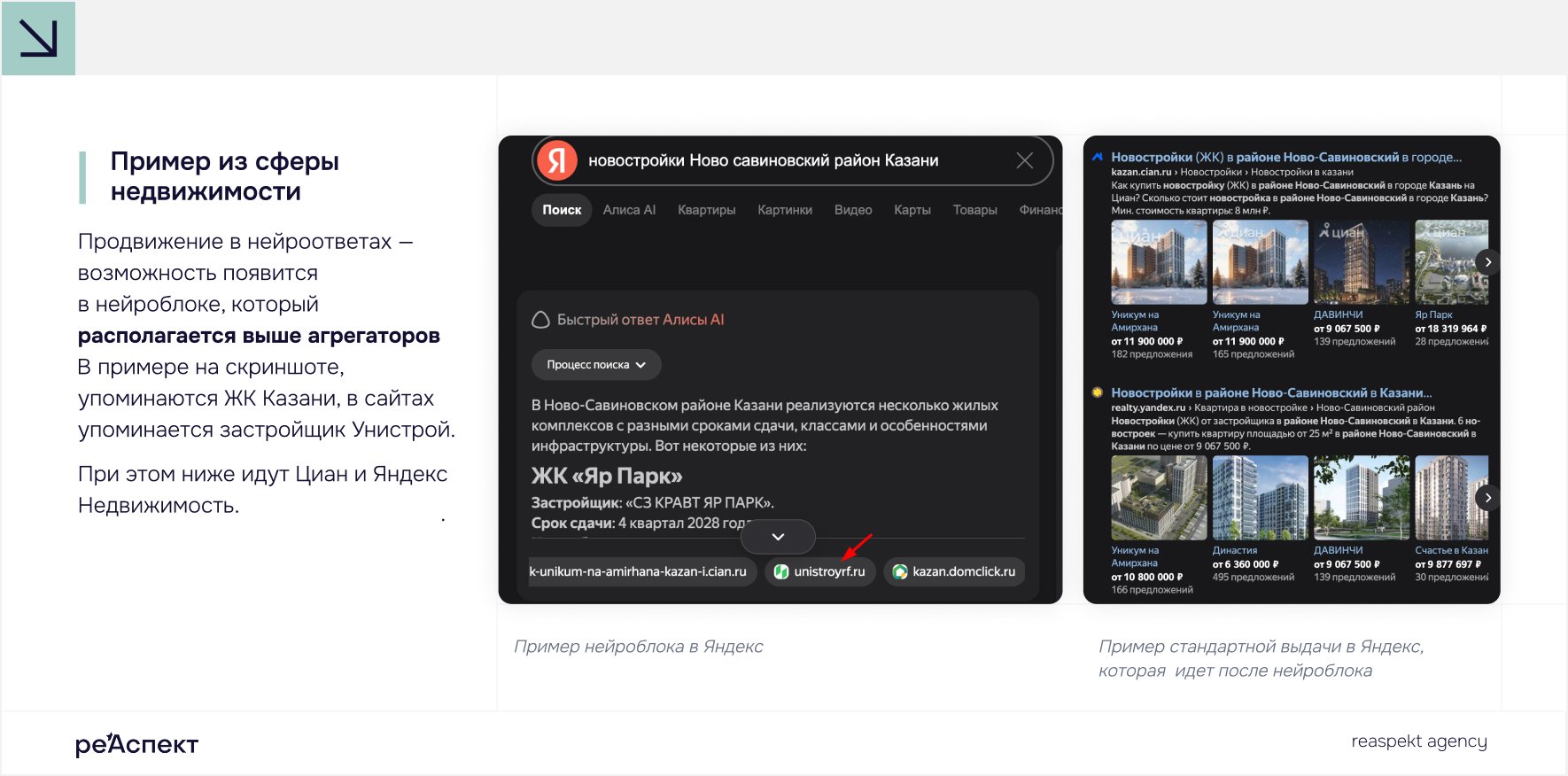
Task: Click the caption Пример нейроблока в Яндекс
Action: tap(638, 647)
